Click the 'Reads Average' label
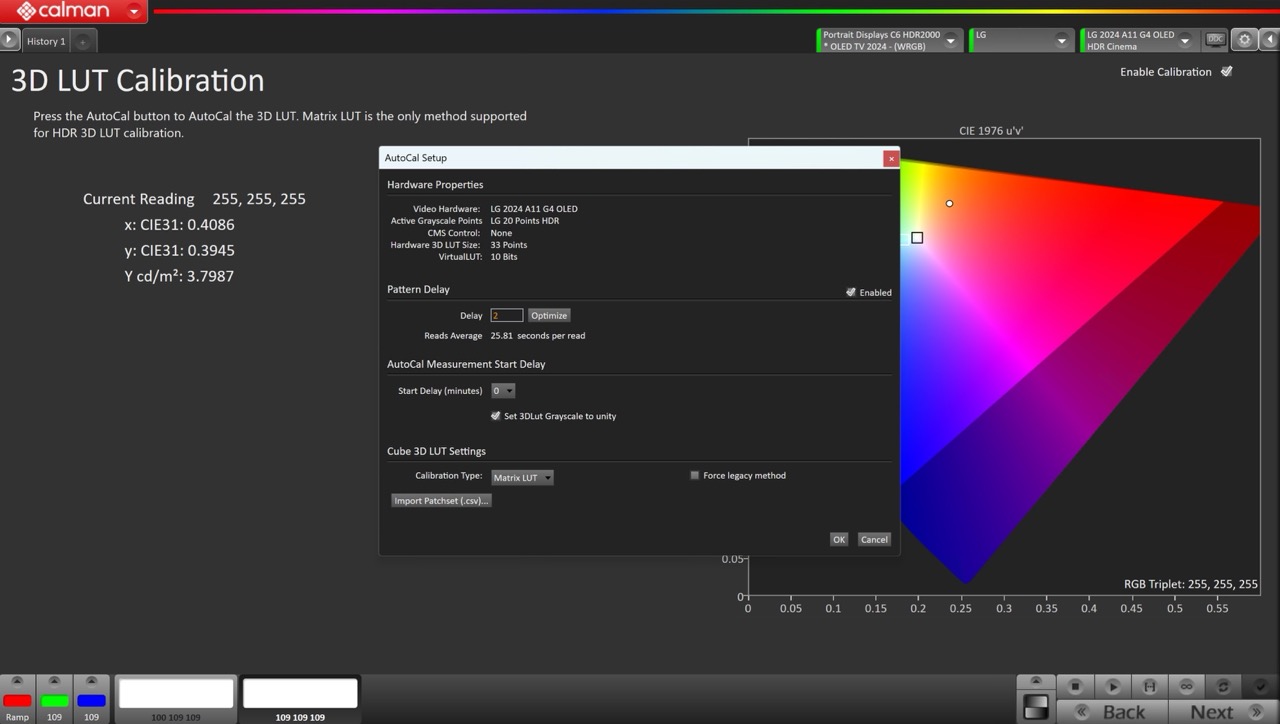The image size is (1280, 724). coord(454,336)
